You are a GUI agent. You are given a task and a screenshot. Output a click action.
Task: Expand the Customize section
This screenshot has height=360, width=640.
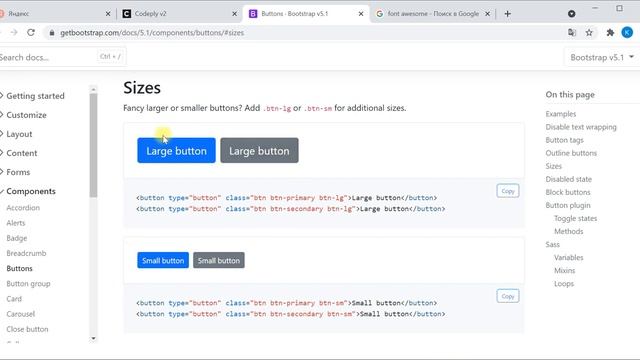26,115
